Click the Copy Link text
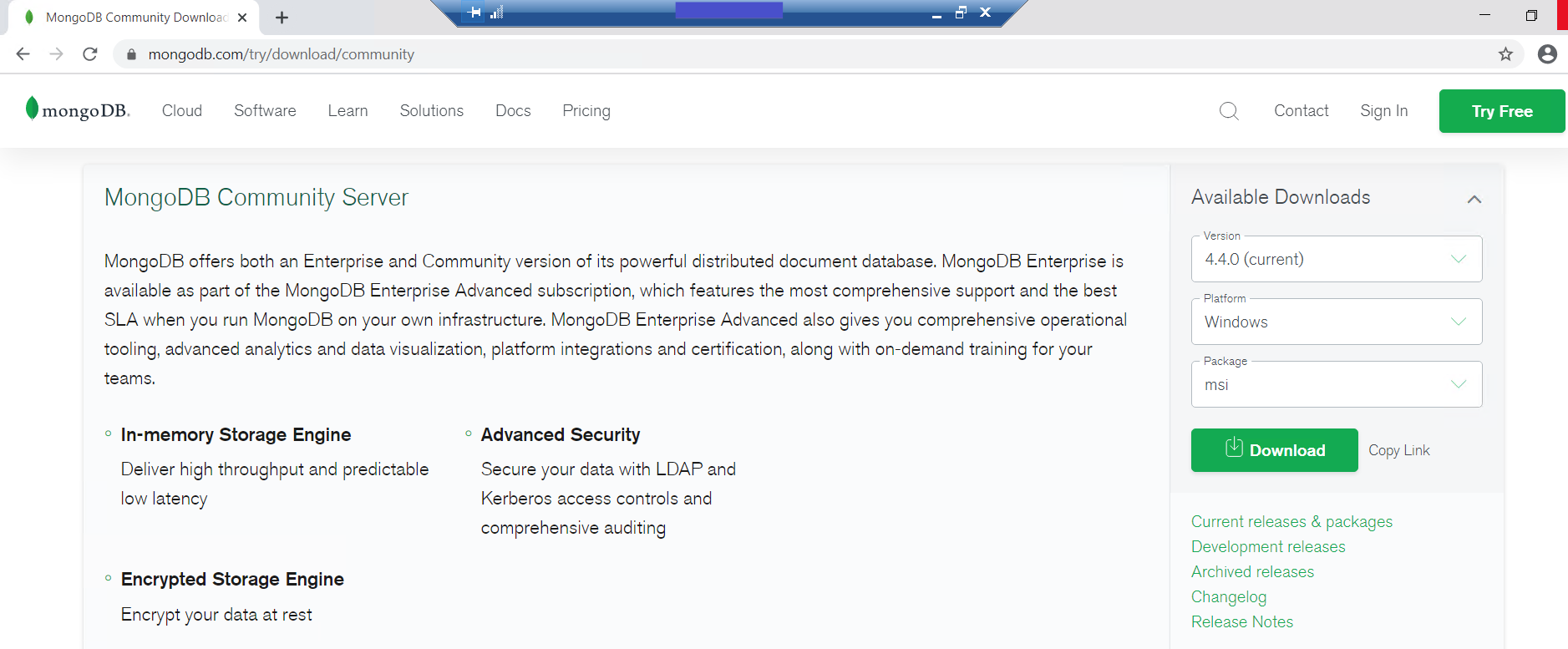1568x649 pixels. pyautogui.click(x=1398, y=450)
